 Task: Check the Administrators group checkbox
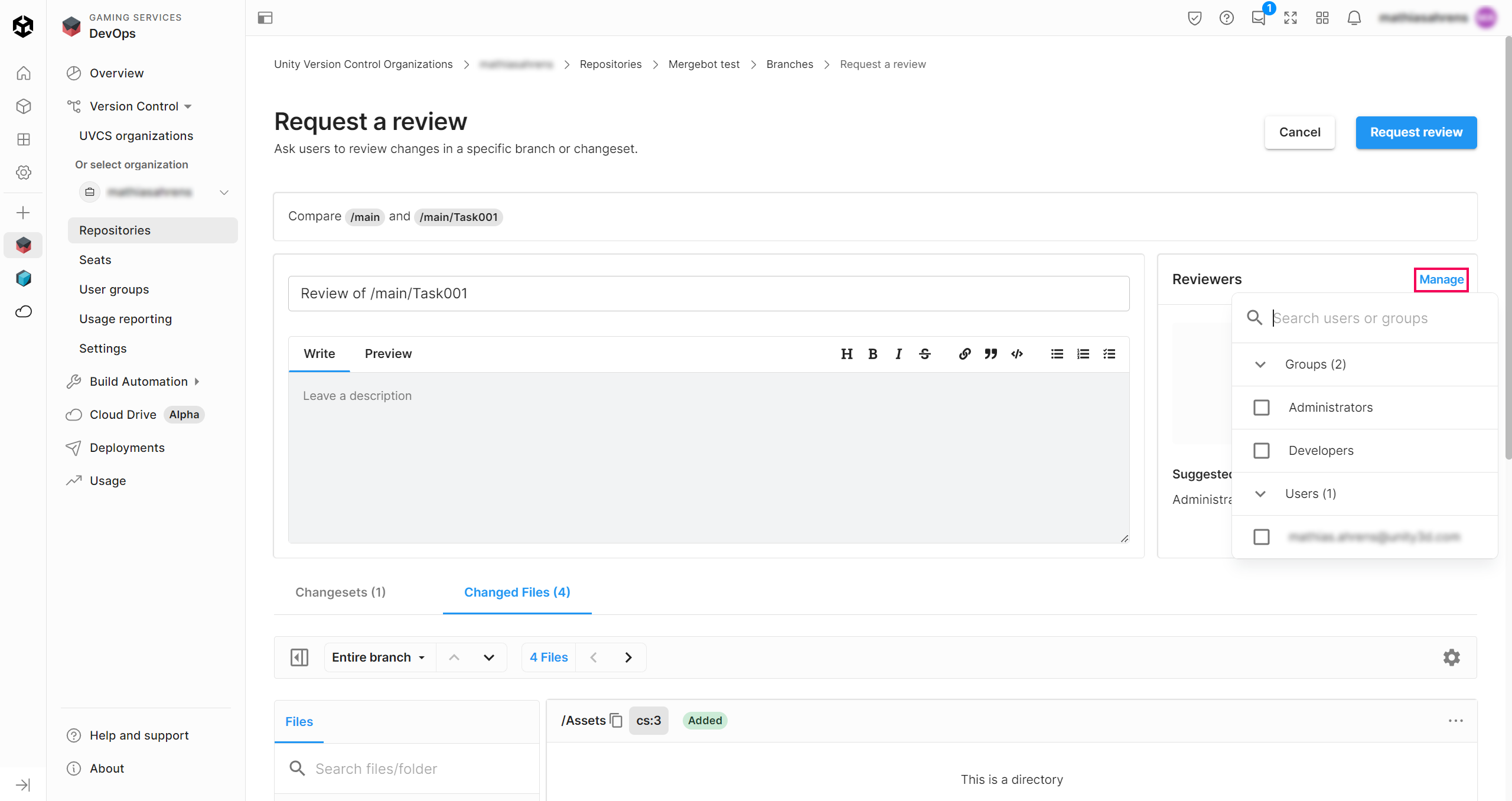1262,408
